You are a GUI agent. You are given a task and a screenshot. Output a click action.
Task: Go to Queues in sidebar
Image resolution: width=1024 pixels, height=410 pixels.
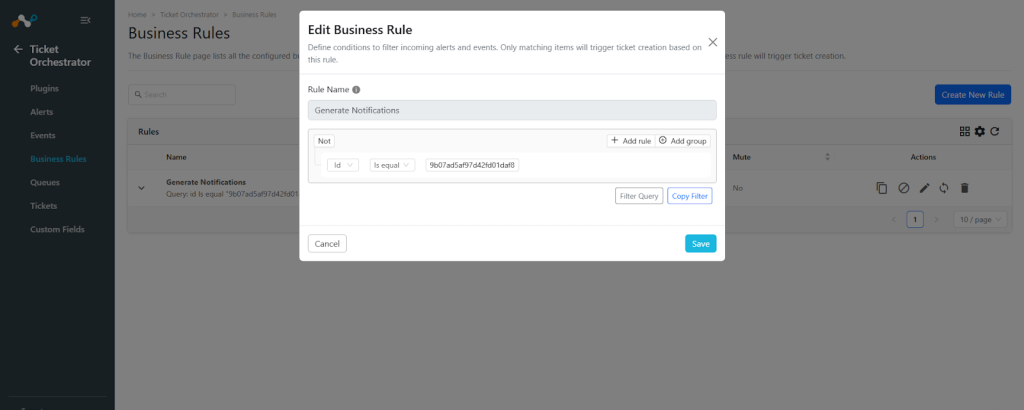click(45, 182)
